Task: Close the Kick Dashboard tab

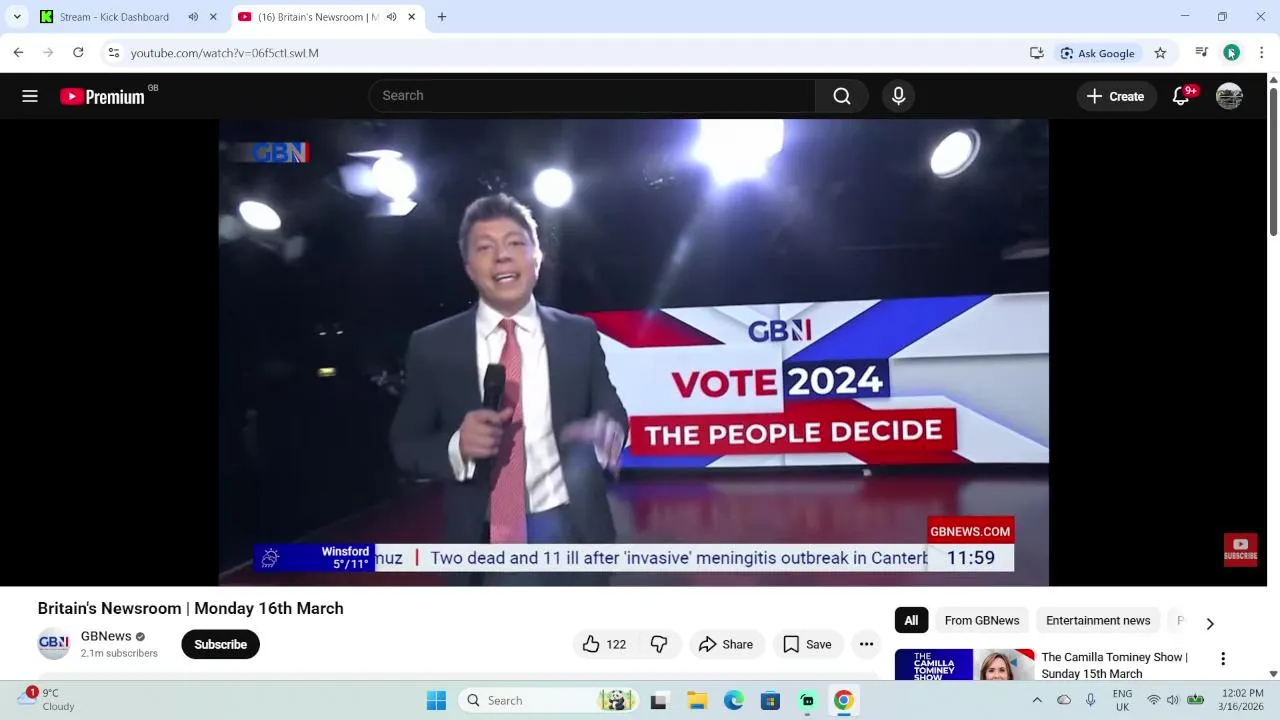Action: (213, 17)
